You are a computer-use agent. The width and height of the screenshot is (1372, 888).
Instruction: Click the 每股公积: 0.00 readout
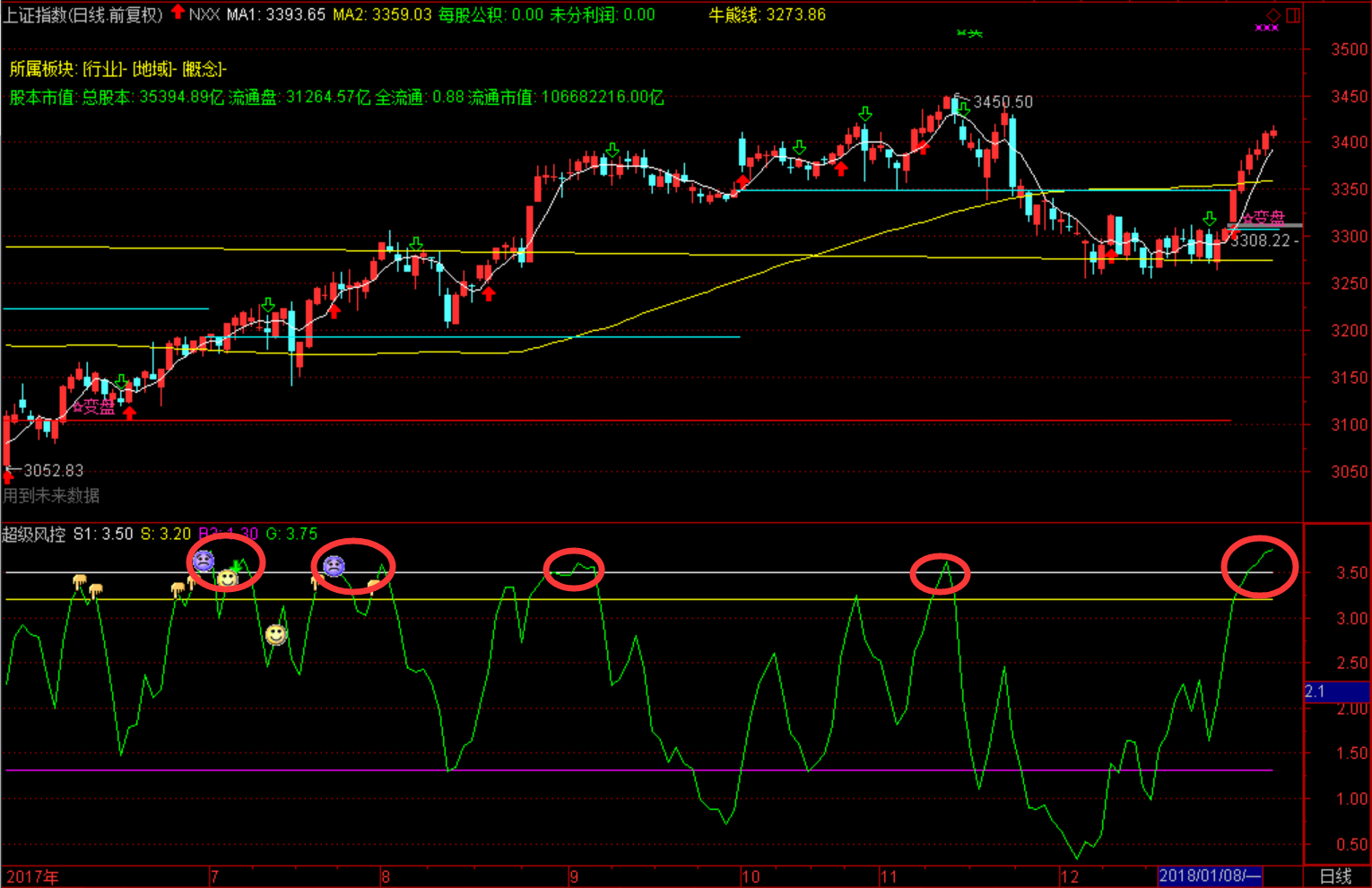click(491, 14)
